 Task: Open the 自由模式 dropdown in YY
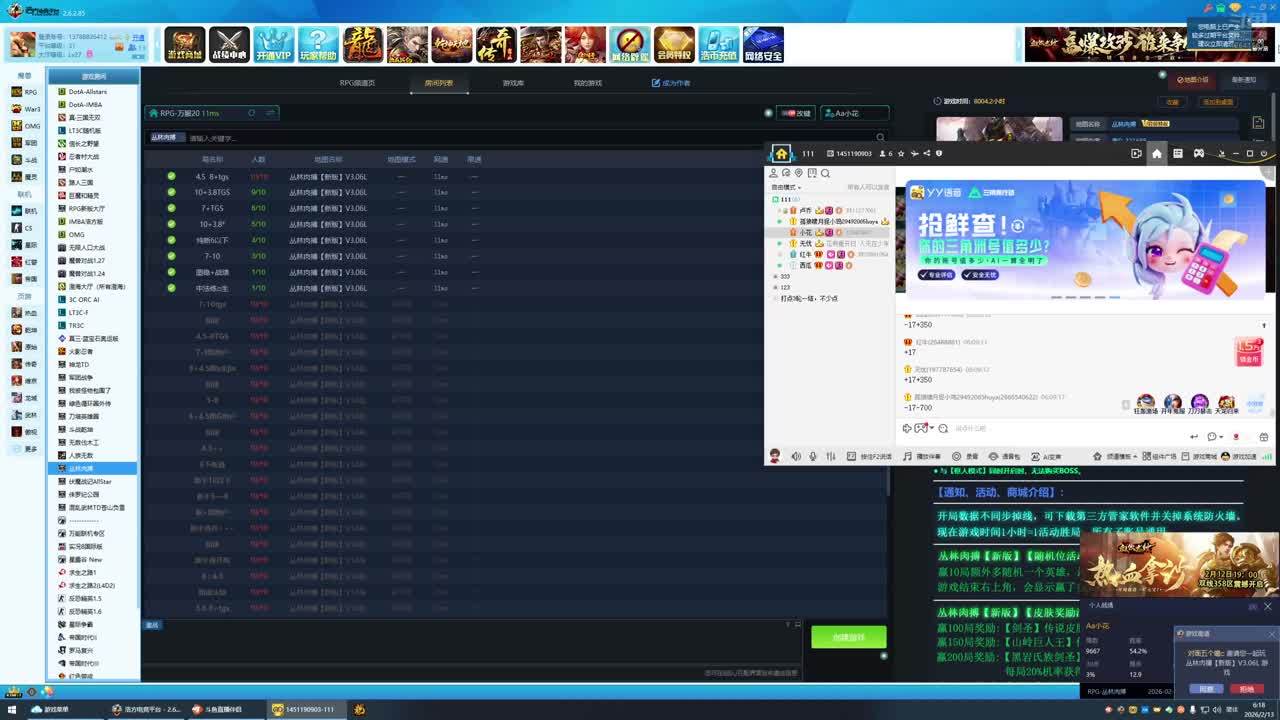(785, 187)
